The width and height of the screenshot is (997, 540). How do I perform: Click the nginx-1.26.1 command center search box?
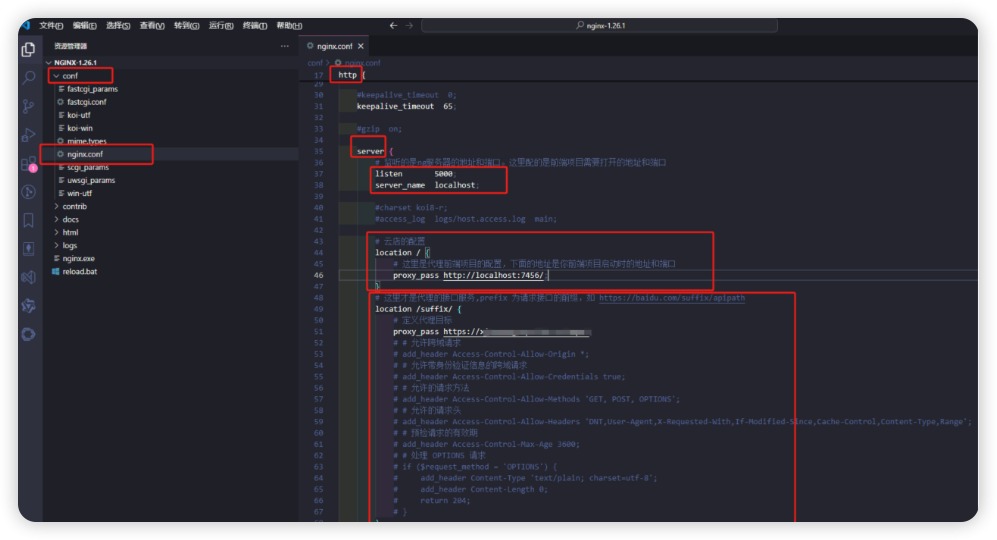[599, 25]
